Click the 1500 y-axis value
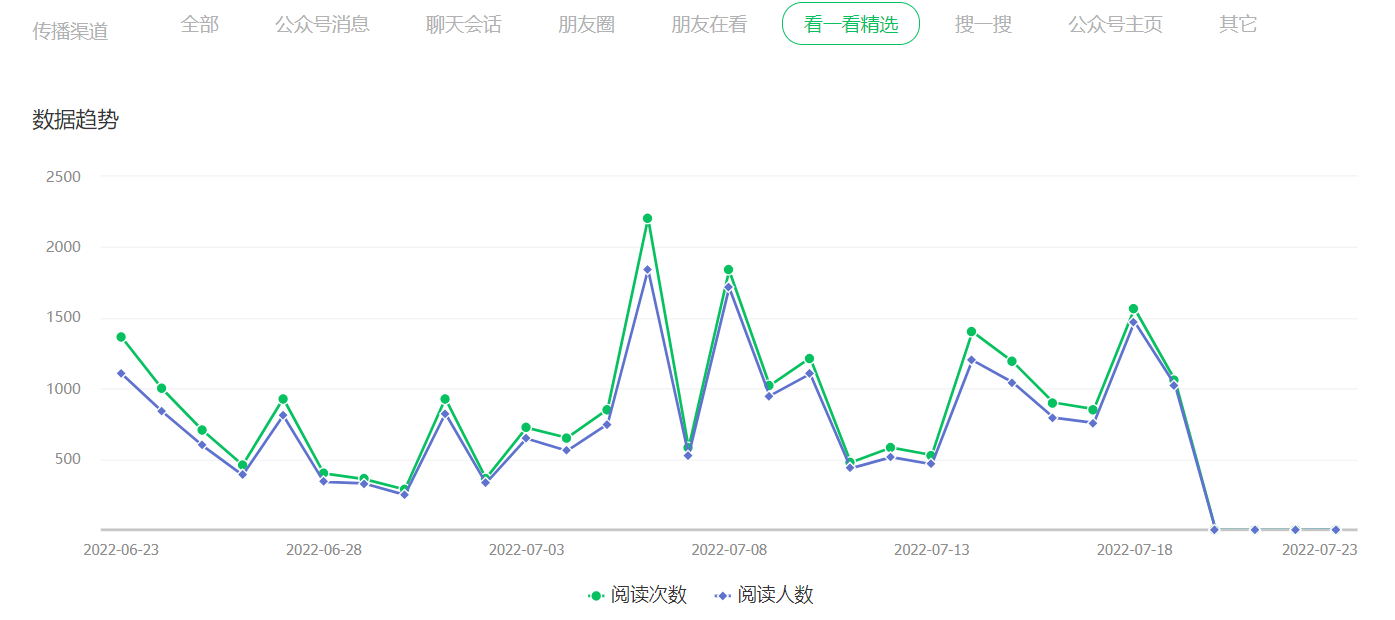This screenshot has height=620, width=1395. pos(63,318)
